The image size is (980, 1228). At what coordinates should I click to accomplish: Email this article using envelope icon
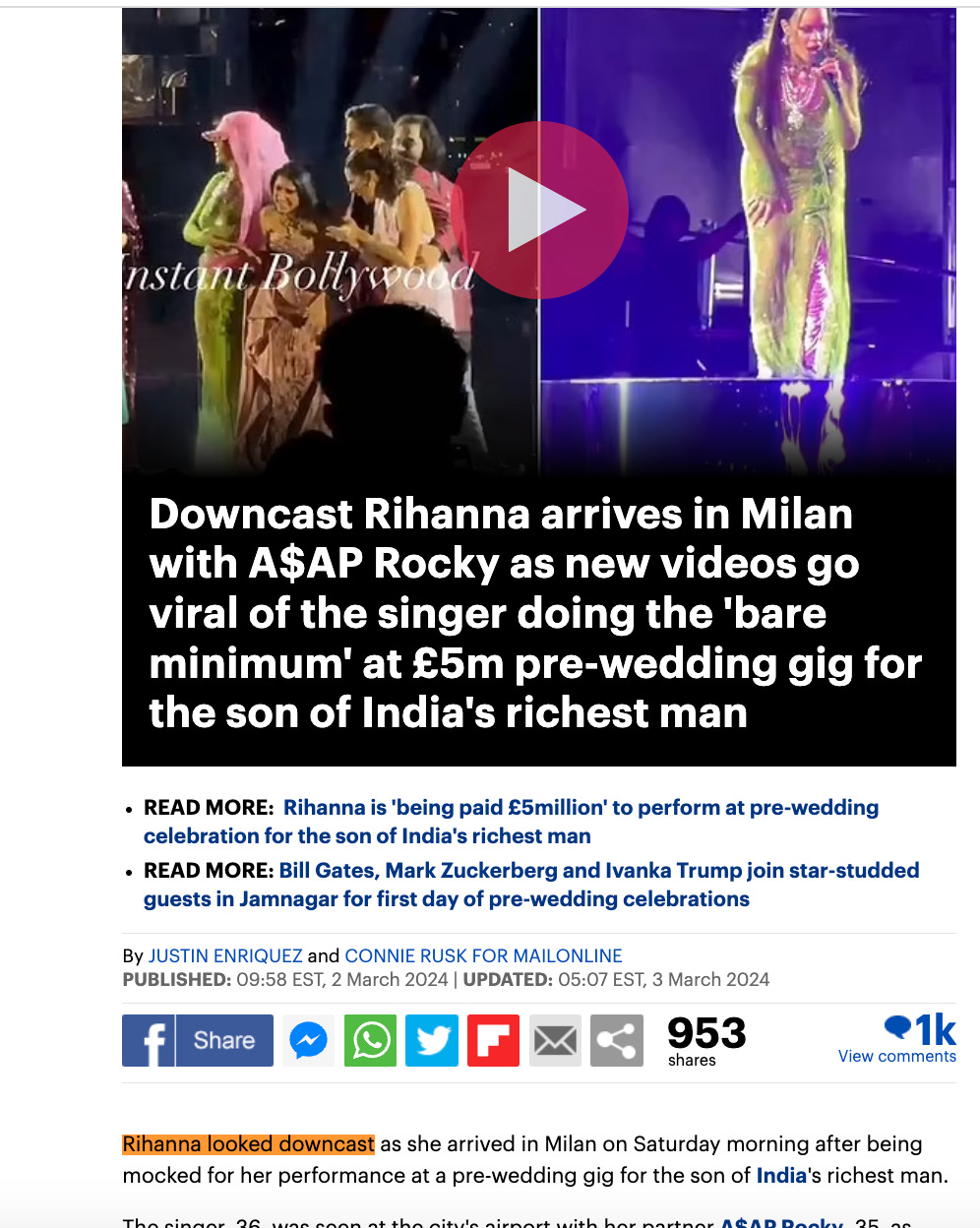[x=555, y=1040]
